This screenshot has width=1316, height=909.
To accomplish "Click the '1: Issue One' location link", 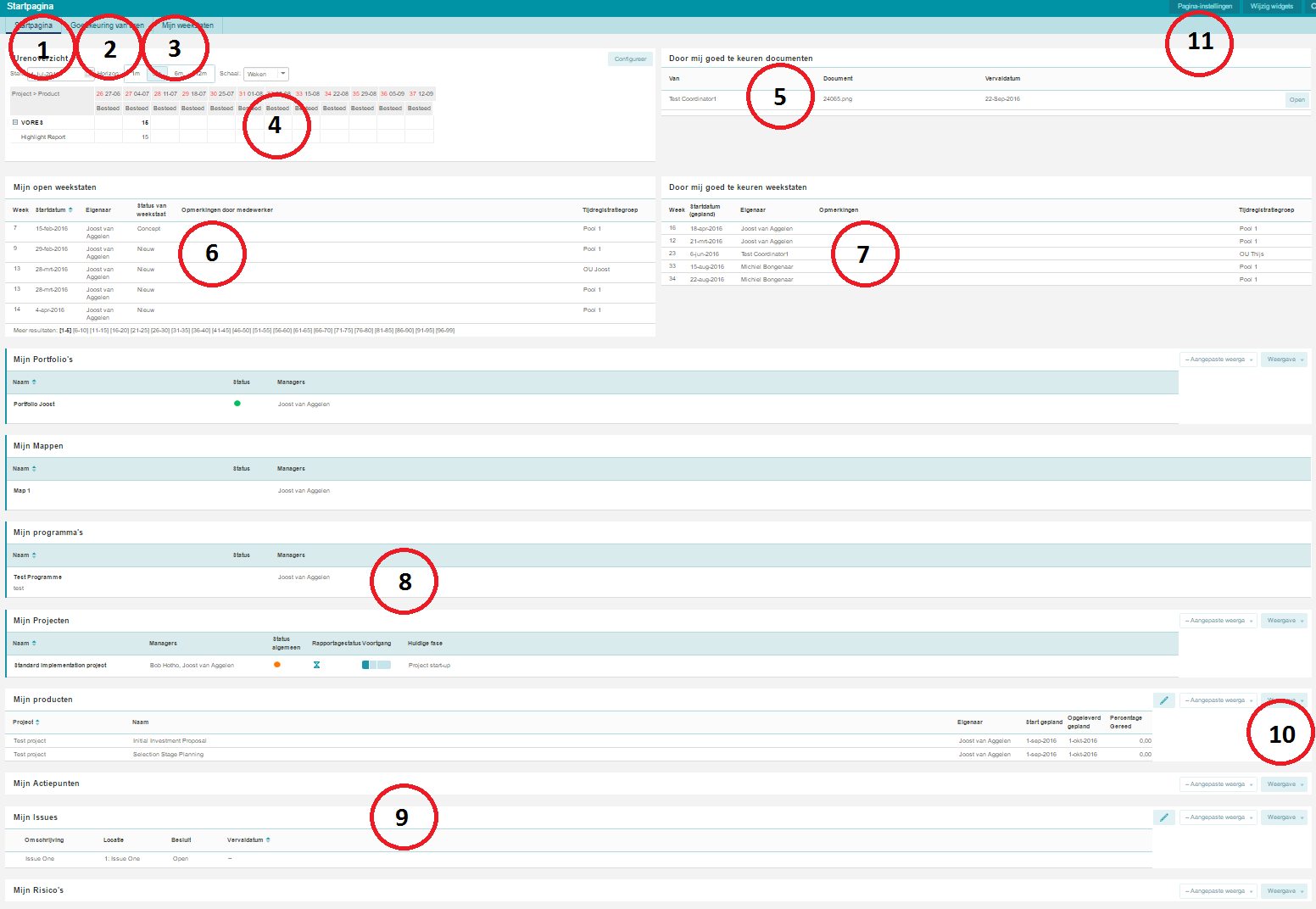I will click(x=122, y=859).
